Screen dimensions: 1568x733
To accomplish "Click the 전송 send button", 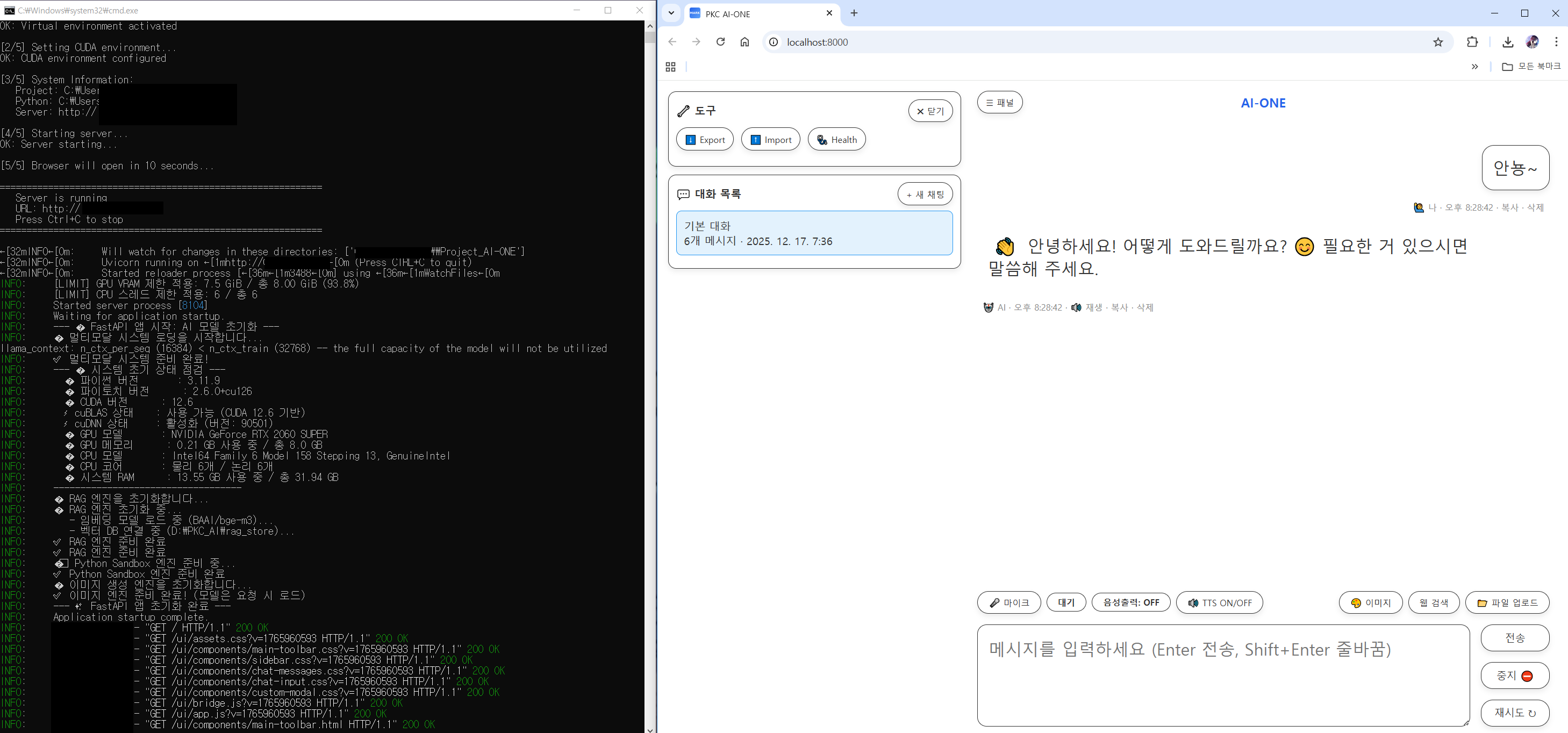I will coord(1514,638).
